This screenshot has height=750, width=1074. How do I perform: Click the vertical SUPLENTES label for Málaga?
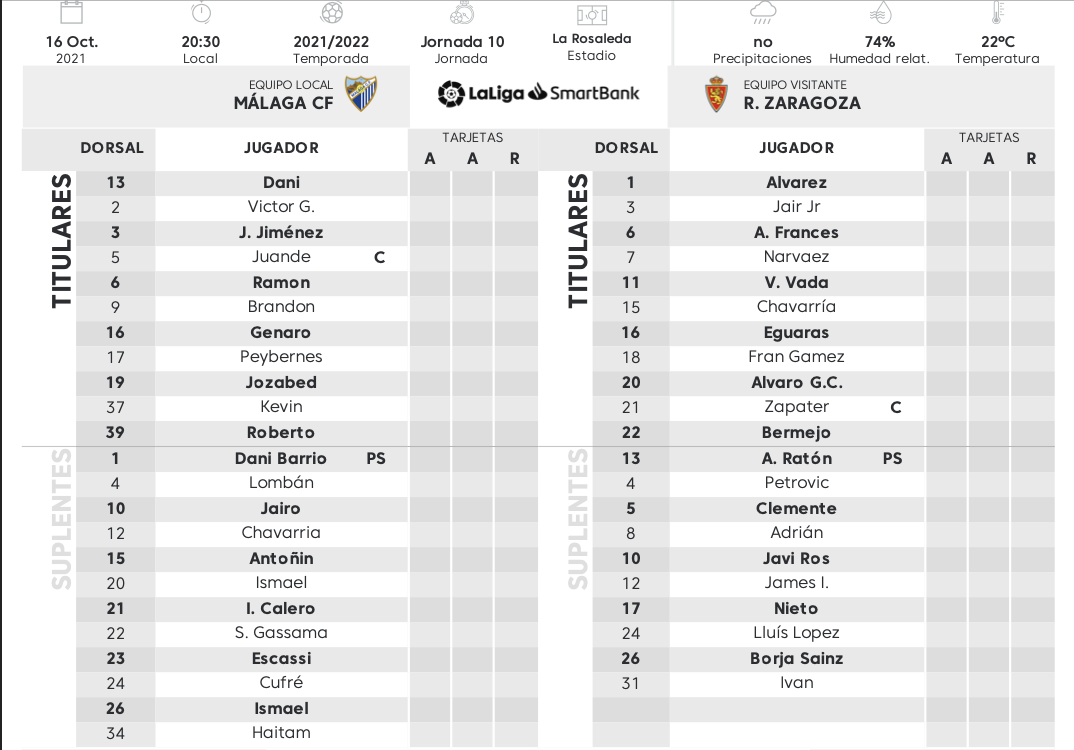[62, 519]
